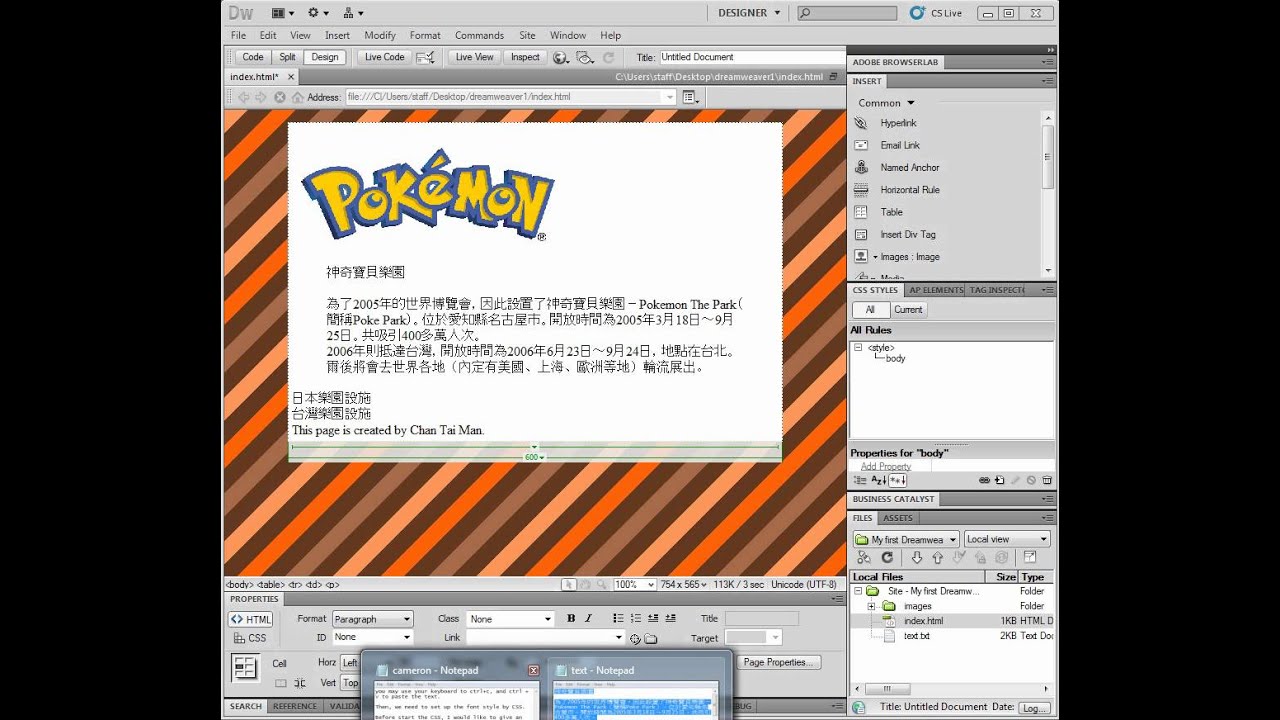Click the Point to File target icon

[x=635, y=638]
